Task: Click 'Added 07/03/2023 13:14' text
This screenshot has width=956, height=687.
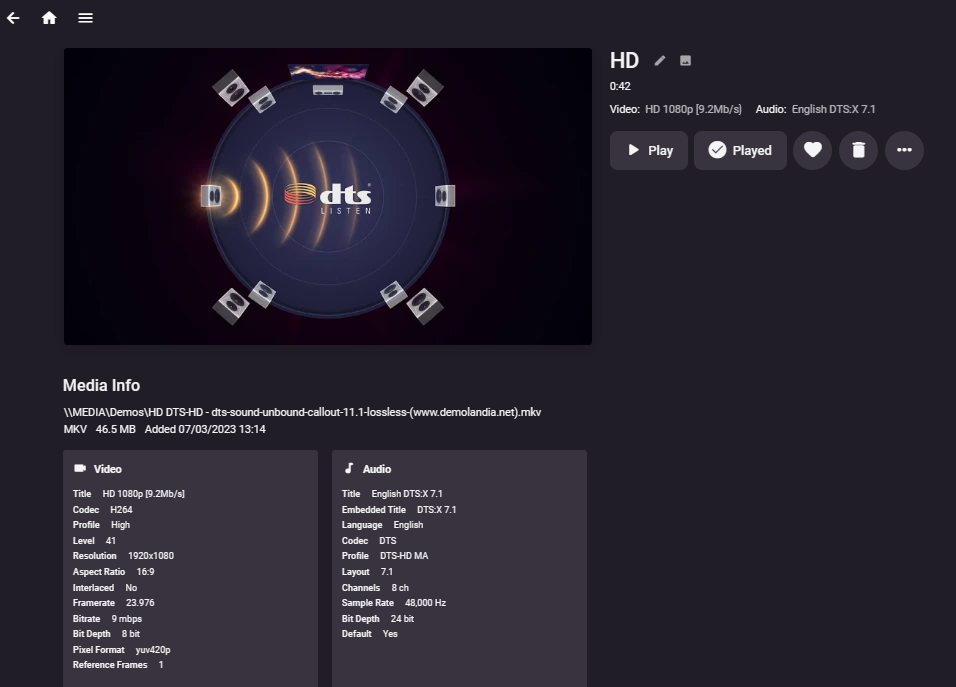Action: pos(205,429)
